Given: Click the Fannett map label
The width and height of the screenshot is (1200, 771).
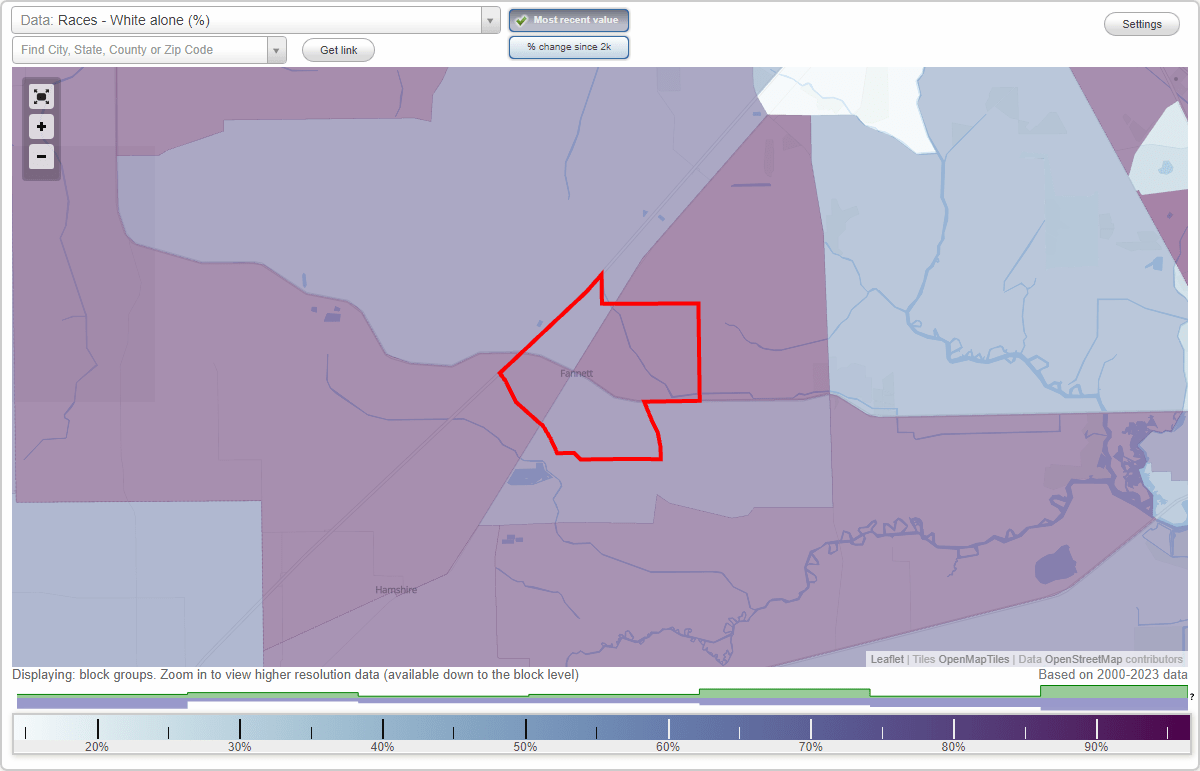Looking at the screenshot, I should pyautogui.click(x=576, y=372).
